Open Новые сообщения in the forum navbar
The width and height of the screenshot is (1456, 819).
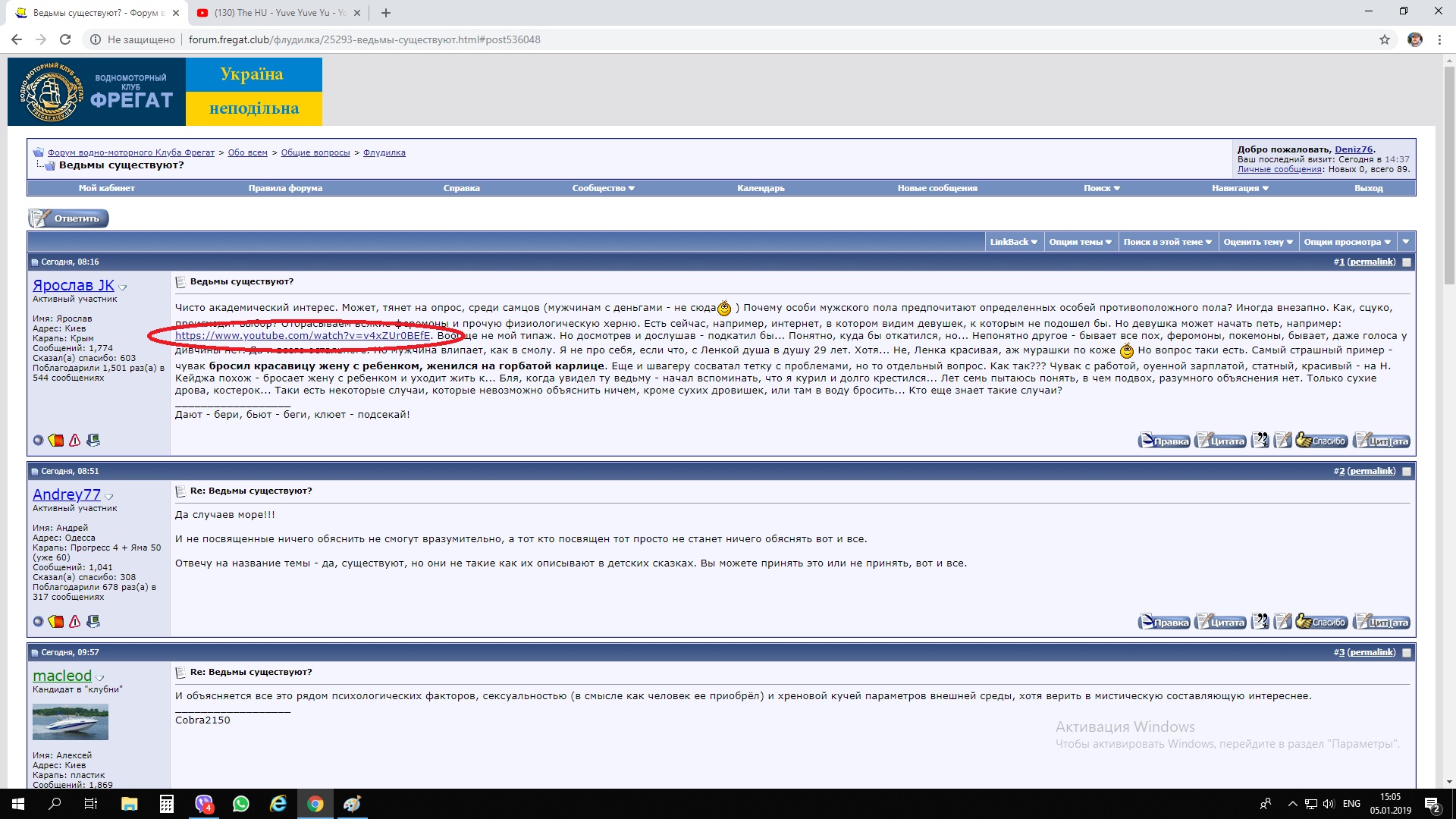click(937, 188)
